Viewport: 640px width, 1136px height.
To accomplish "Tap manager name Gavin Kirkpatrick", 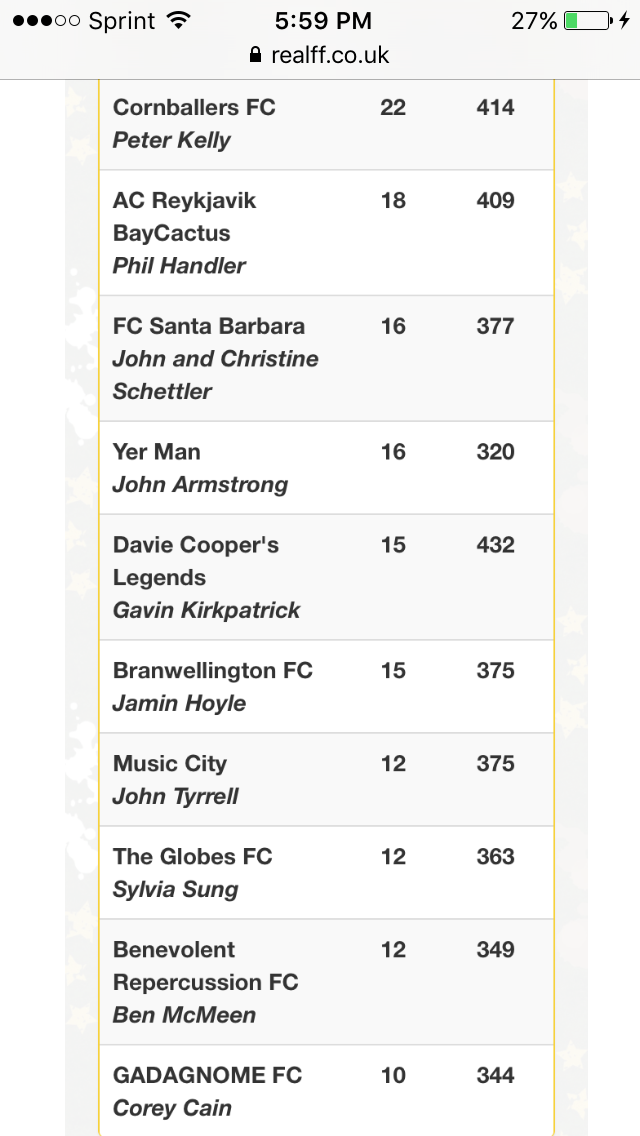I will coord(207,610).
